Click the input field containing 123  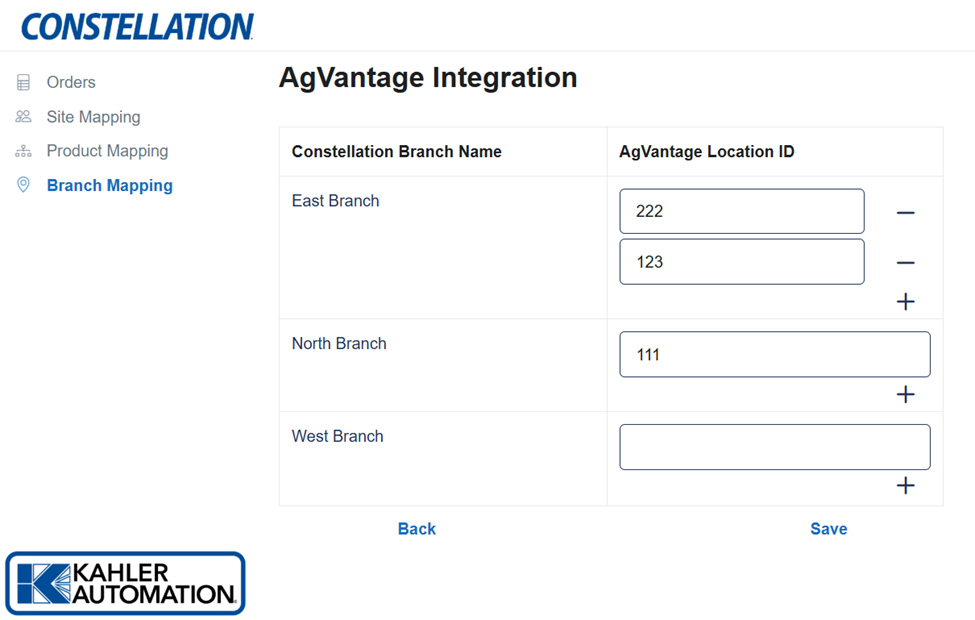click(x=741, y=262)
